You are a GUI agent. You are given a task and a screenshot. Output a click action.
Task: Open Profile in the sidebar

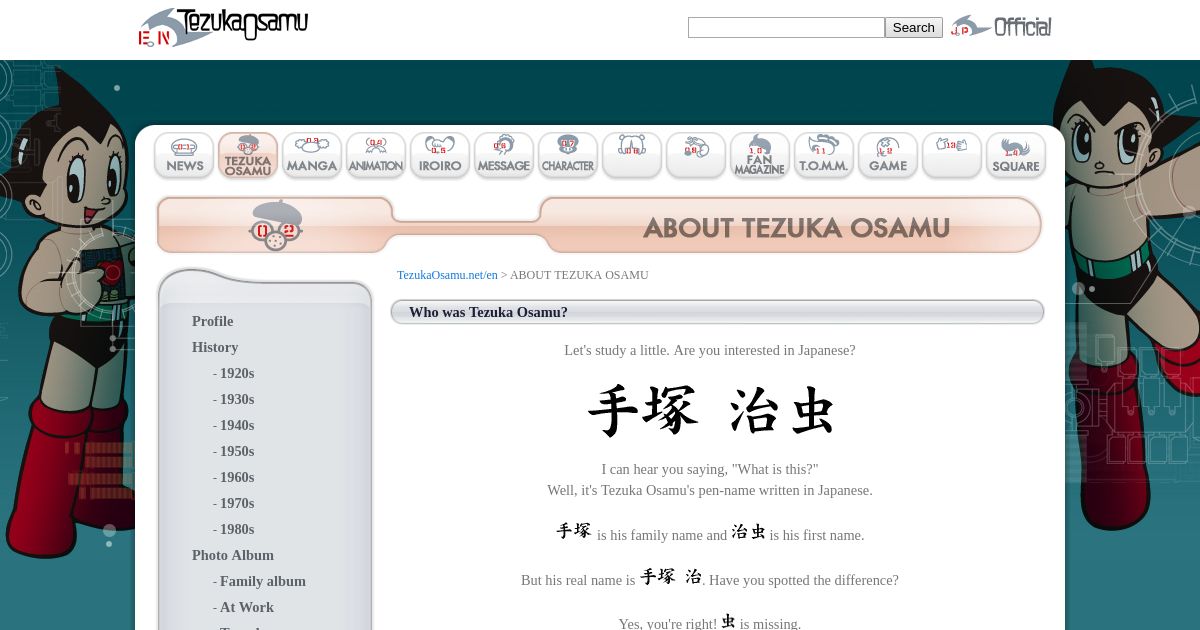(212, 321)
